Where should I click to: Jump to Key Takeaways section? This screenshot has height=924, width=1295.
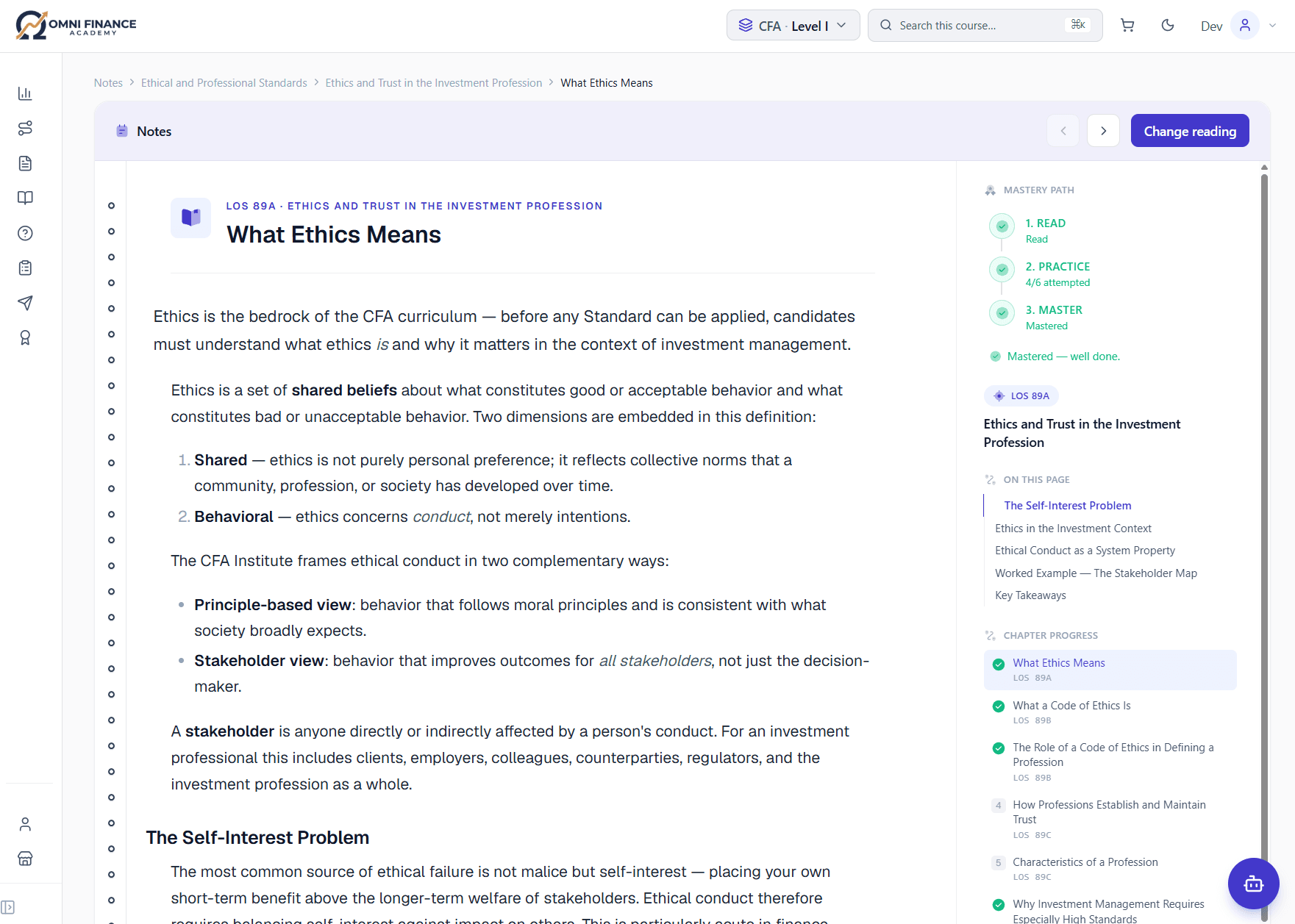click(x=1030, y=595)
